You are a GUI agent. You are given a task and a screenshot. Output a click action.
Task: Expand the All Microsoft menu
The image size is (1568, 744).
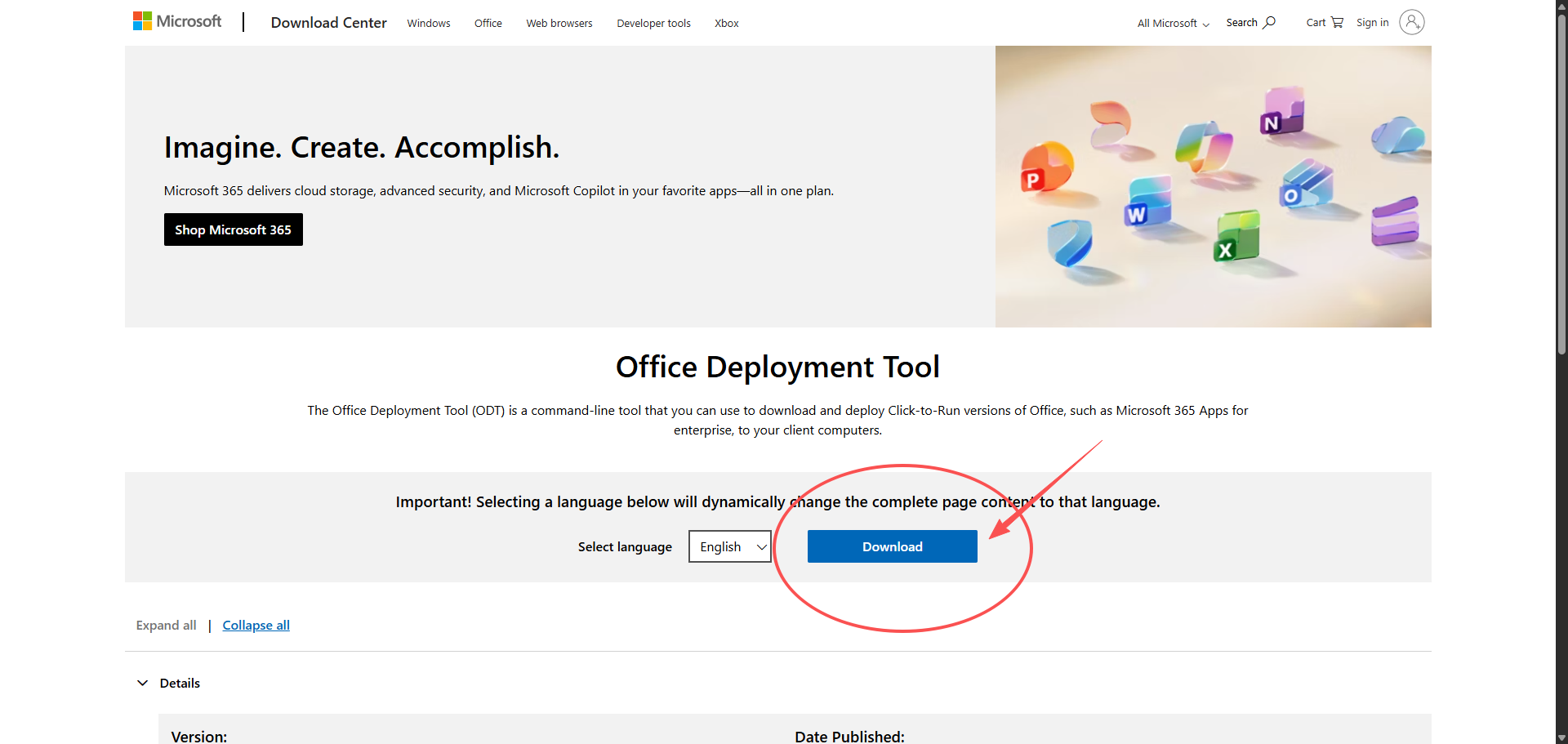tap(1174, 24)
